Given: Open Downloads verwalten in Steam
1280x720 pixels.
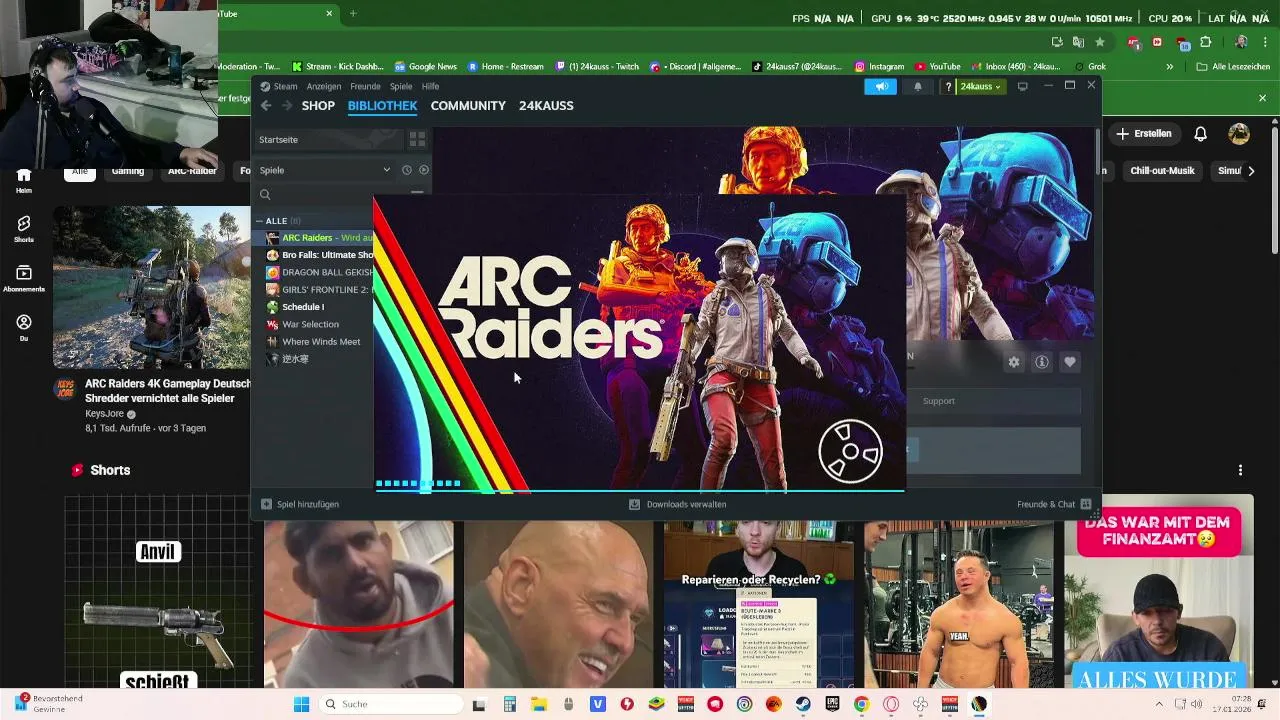Looking at the screenshot, I should (677, 504).
